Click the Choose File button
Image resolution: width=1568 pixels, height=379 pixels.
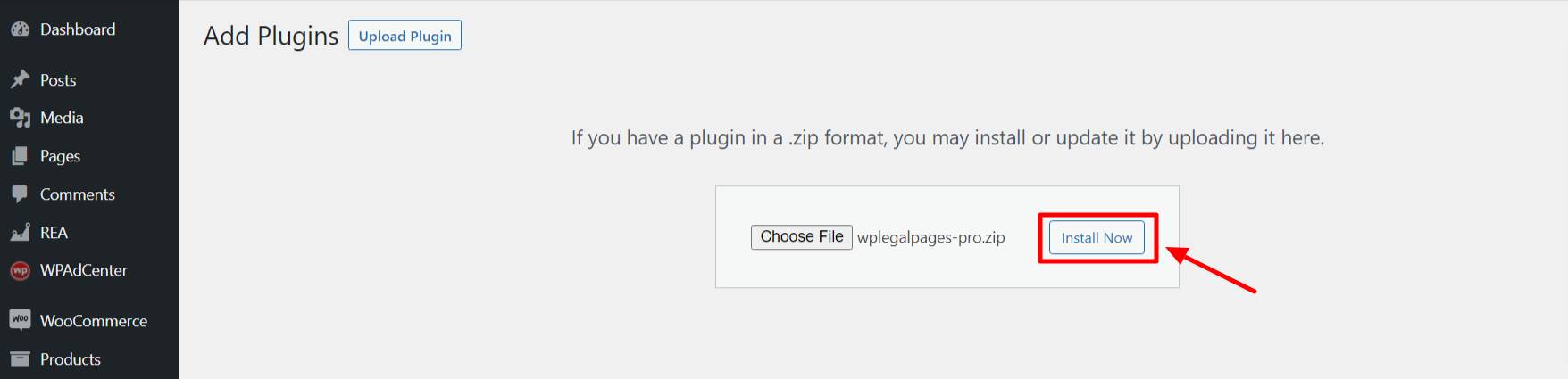click(x=802, y=236)
